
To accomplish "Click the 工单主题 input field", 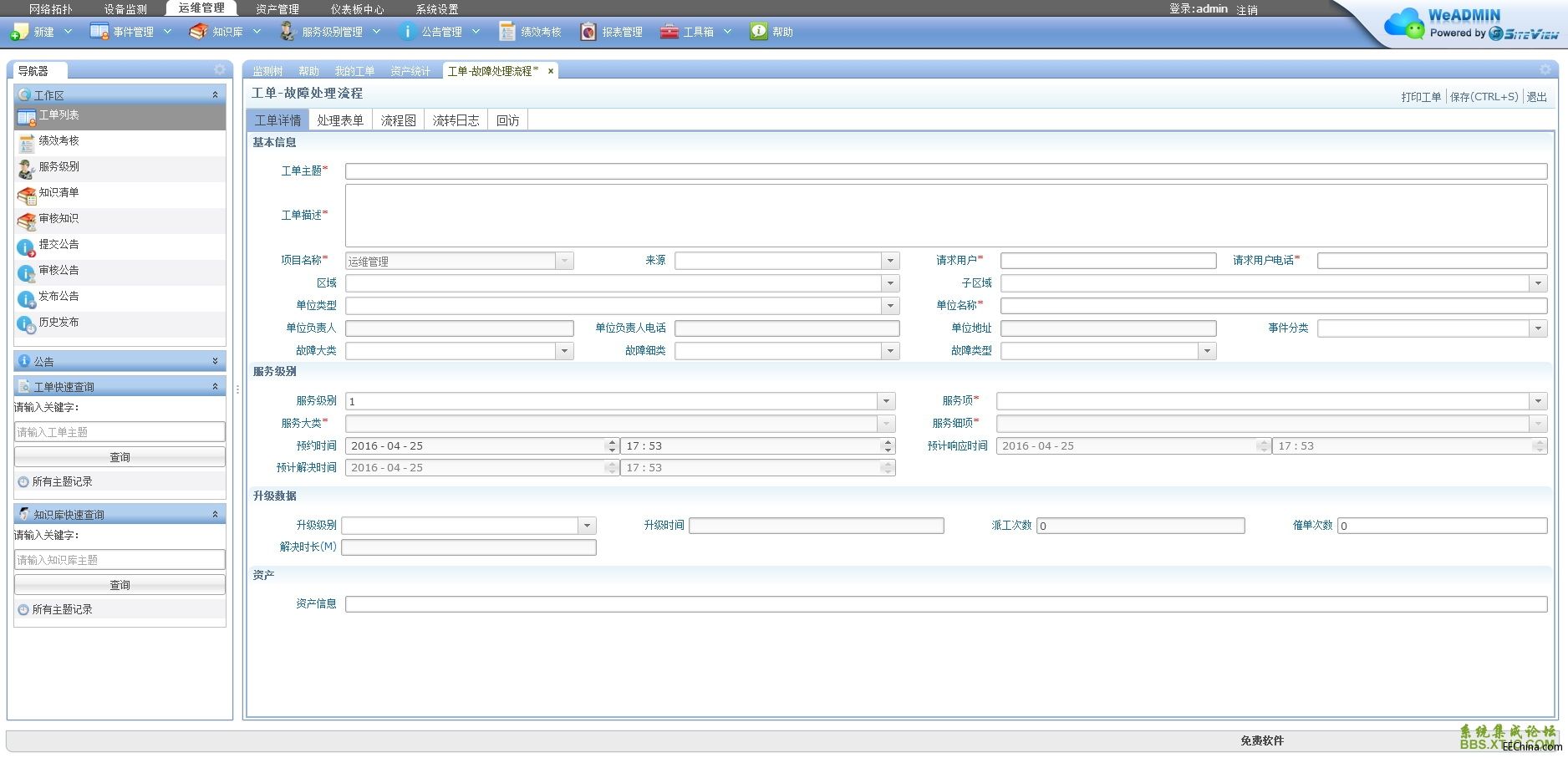I will [945, 171].
